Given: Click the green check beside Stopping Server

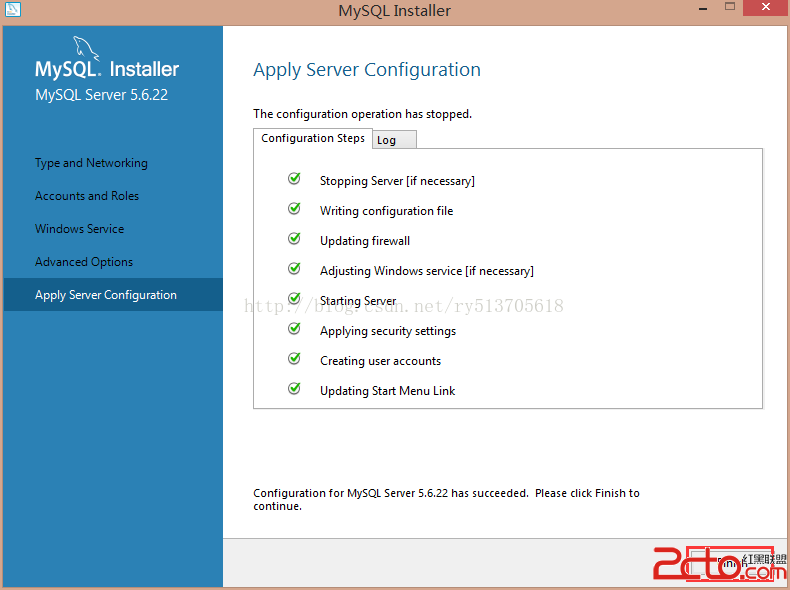Looking at the screenshot, I should click(294, 178).
